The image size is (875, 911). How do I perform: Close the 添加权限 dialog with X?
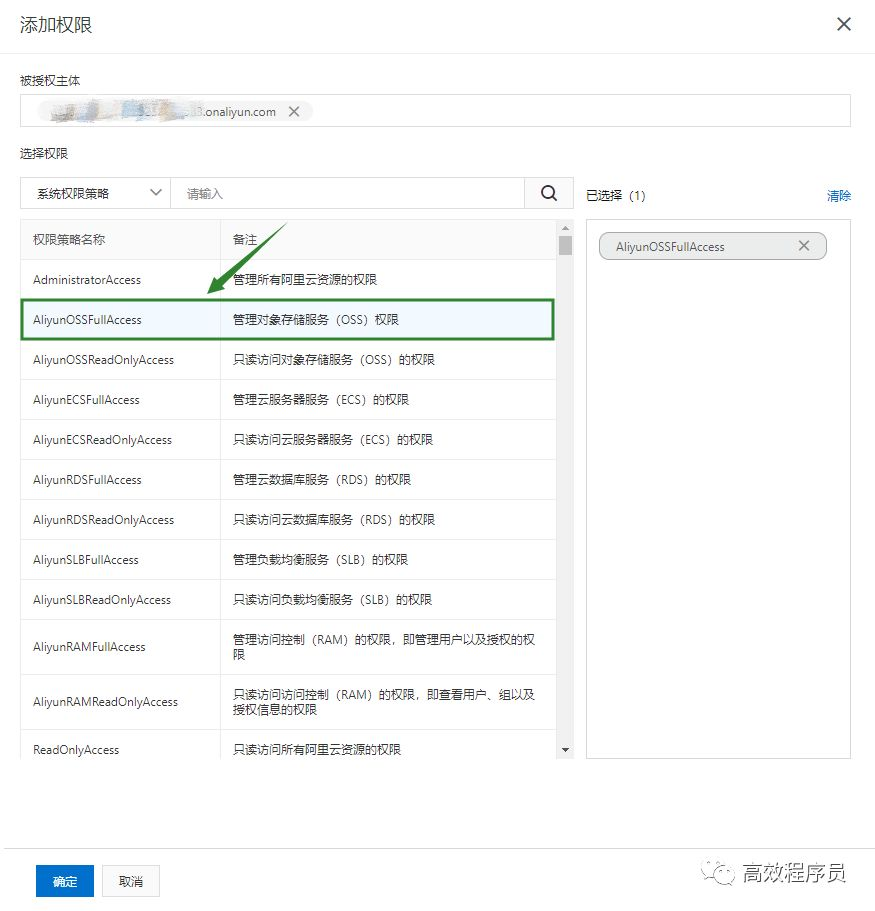click(x=844, y=24)
